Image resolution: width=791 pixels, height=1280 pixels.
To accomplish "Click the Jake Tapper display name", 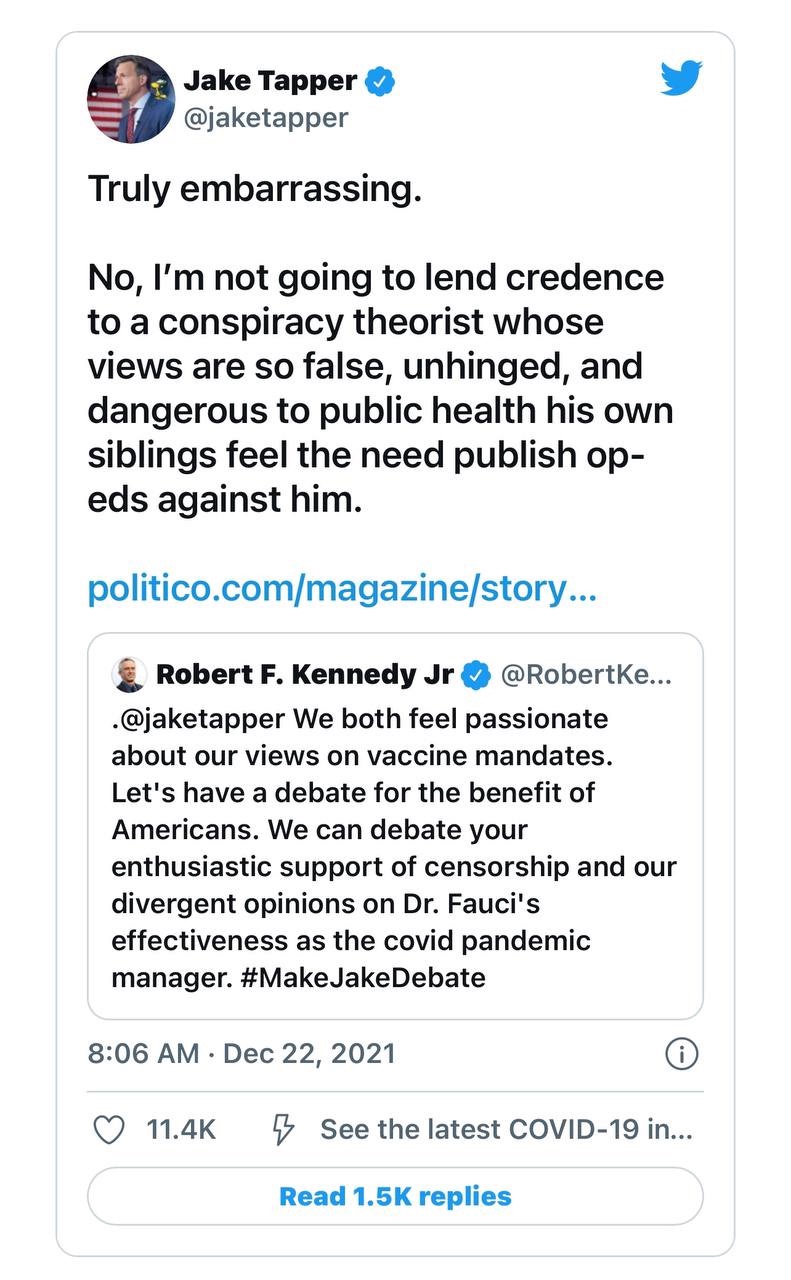I will click(269, 82).
